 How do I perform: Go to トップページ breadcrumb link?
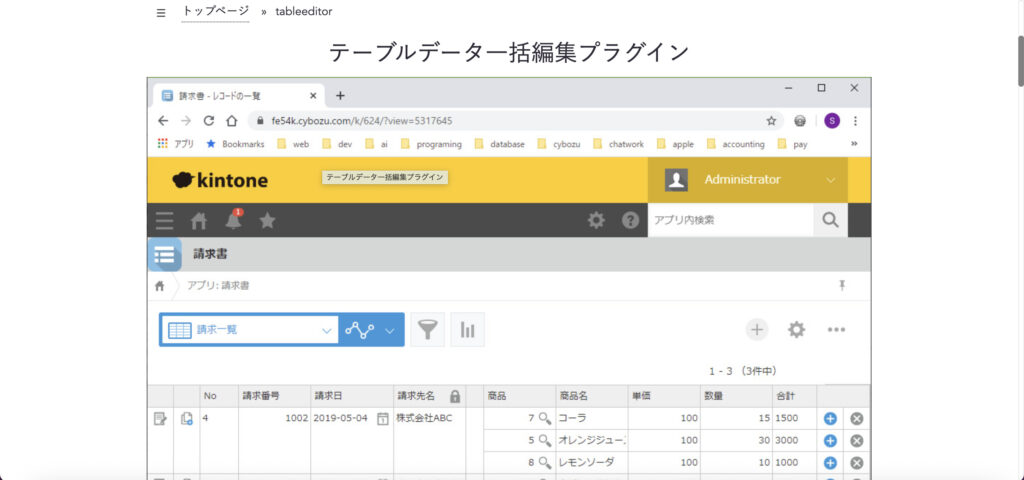(216, 11)
